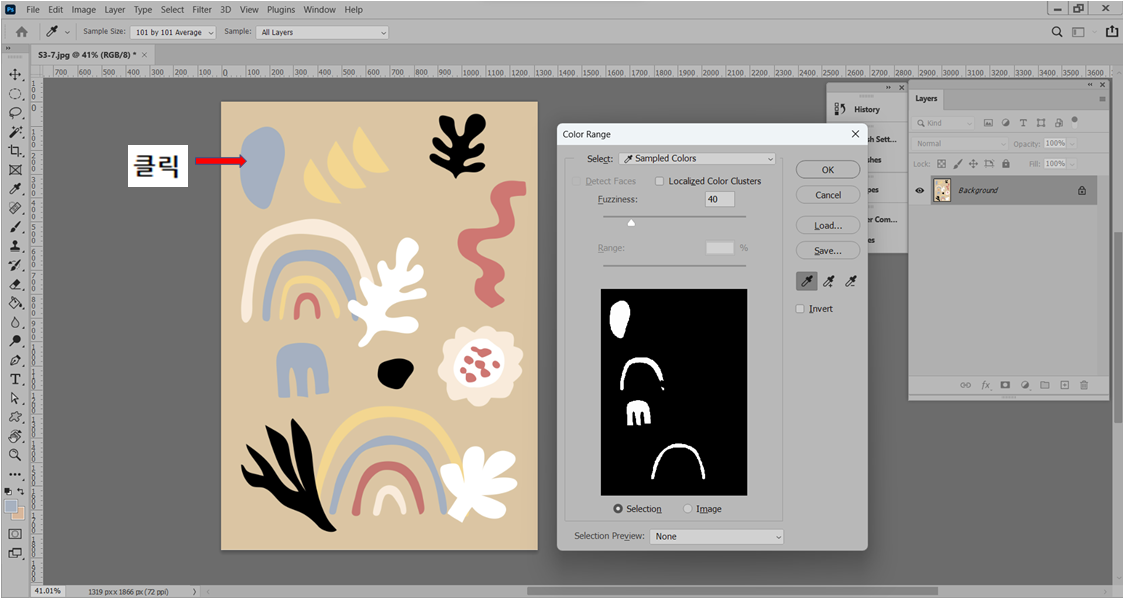This screenshot has width=1124, height=599.
Task: Open Search icon at top right
Action: (1057, 32)
